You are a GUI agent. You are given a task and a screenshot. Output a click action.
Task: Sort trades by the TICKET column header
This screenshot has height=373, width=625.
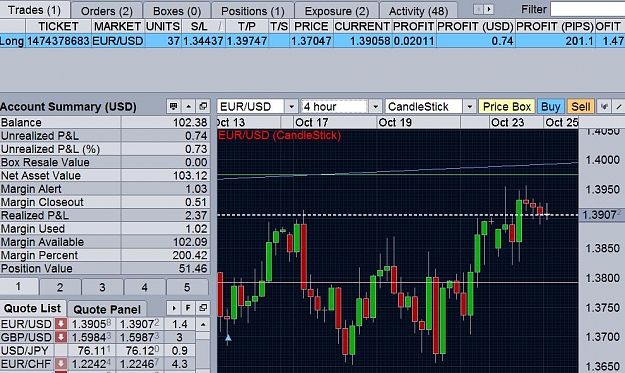tap(58, 26)
